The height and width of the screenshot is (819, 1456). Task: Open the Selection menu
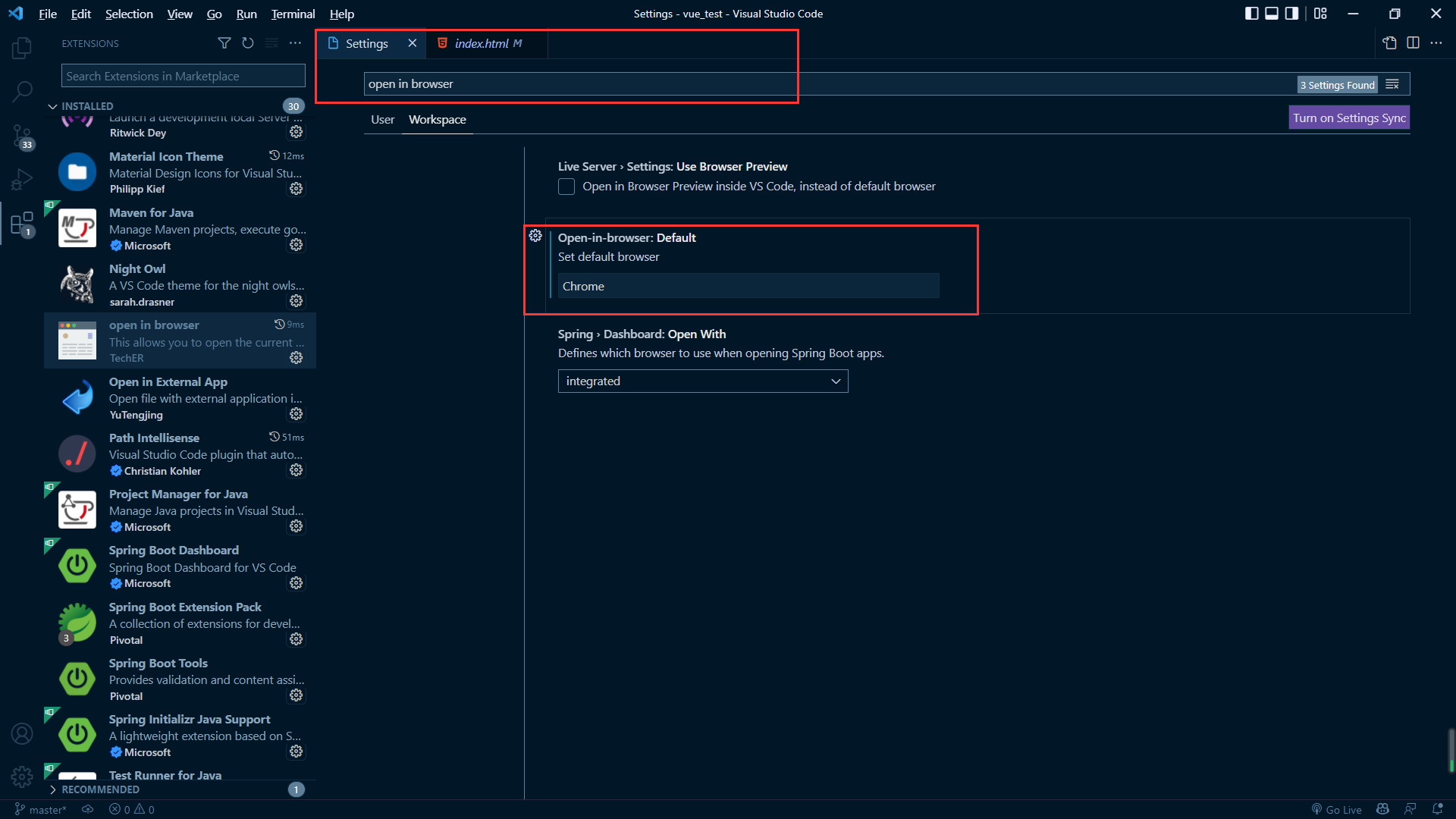129,14
